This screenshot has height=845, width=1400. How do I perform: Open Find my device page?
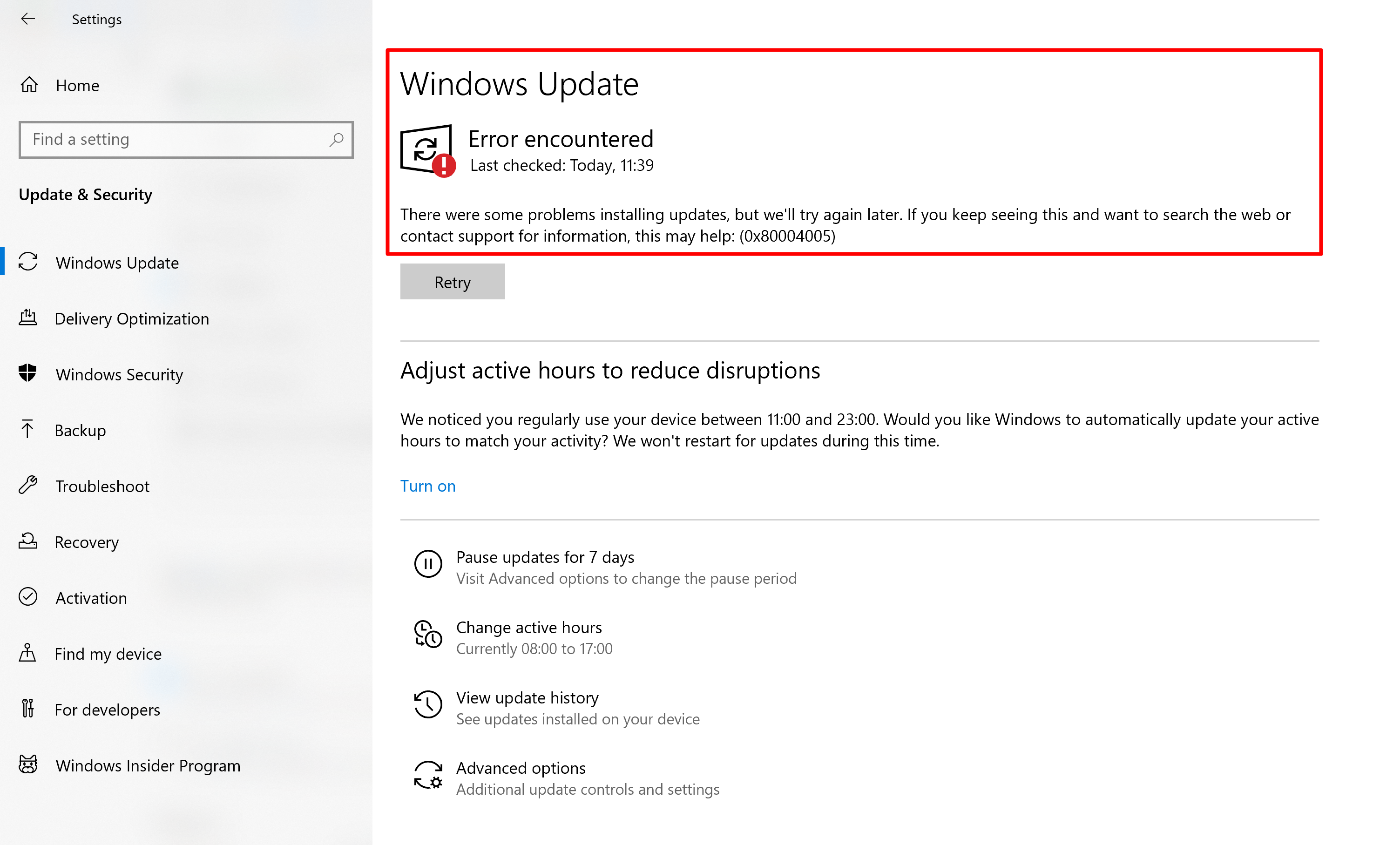coord(108,654)
